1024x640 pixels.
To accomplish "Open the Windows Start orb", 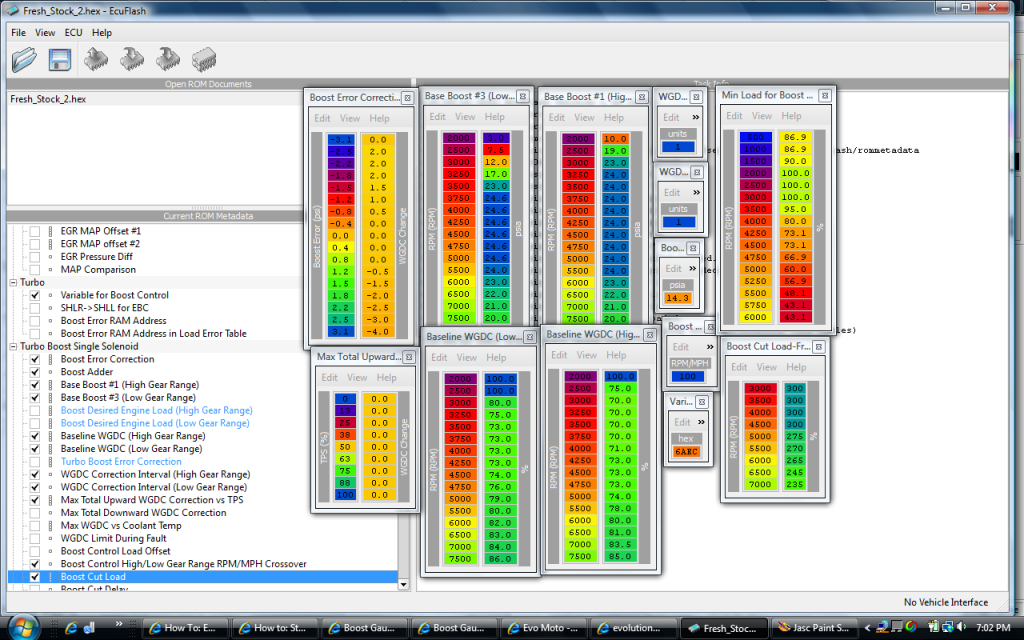I will [x=24, y=627].
